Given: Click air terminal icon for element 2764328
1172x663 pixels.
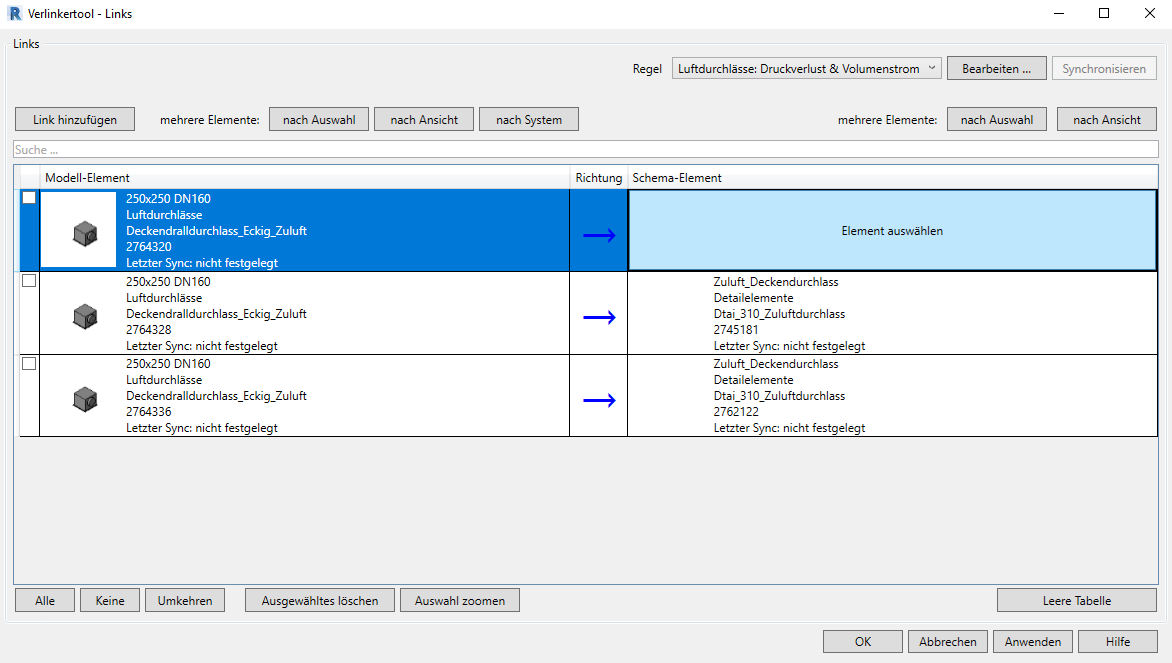Looking at the screenshot, I should point(85,317).
